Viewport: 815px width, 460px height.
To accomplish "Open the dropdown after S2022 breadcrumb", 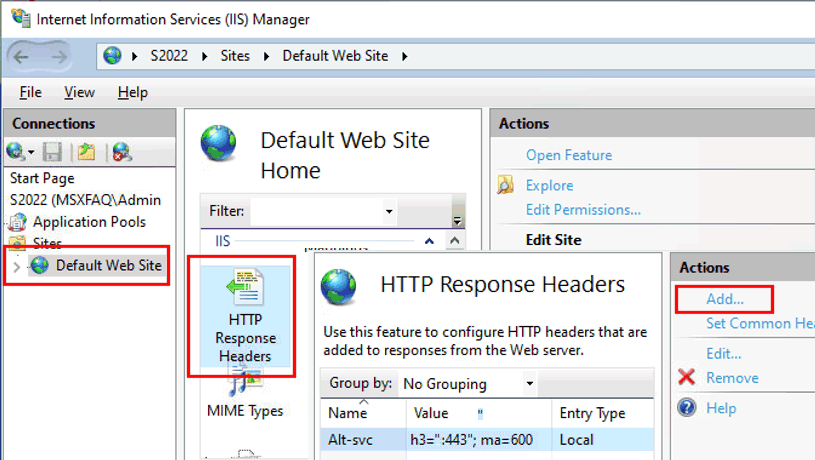I will point(205,56).
